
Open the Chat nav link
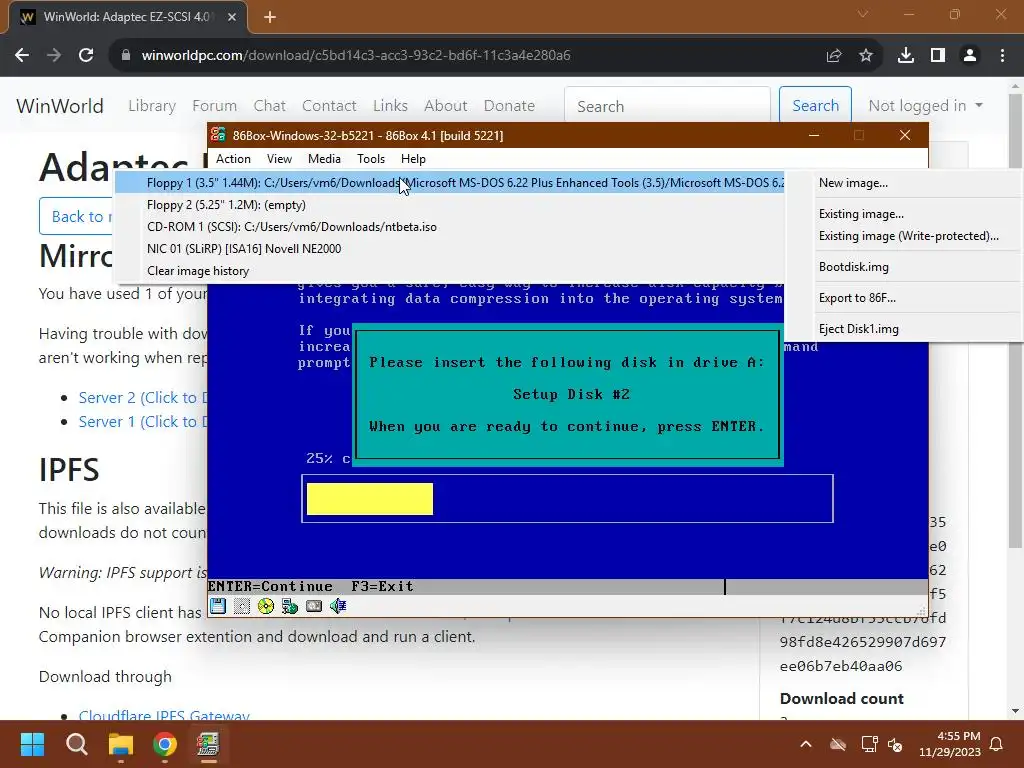pyautogui.click(x=270, y=106)
